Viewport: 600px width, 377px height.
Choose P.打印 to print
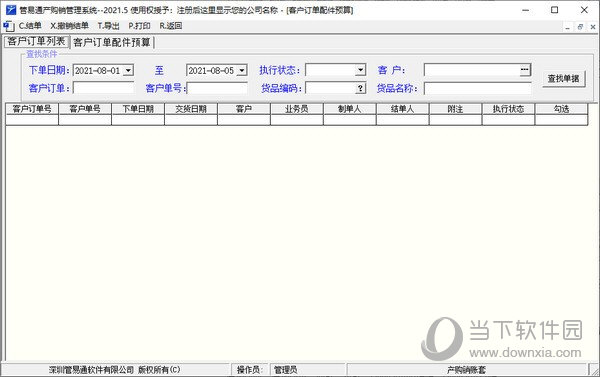139,26
